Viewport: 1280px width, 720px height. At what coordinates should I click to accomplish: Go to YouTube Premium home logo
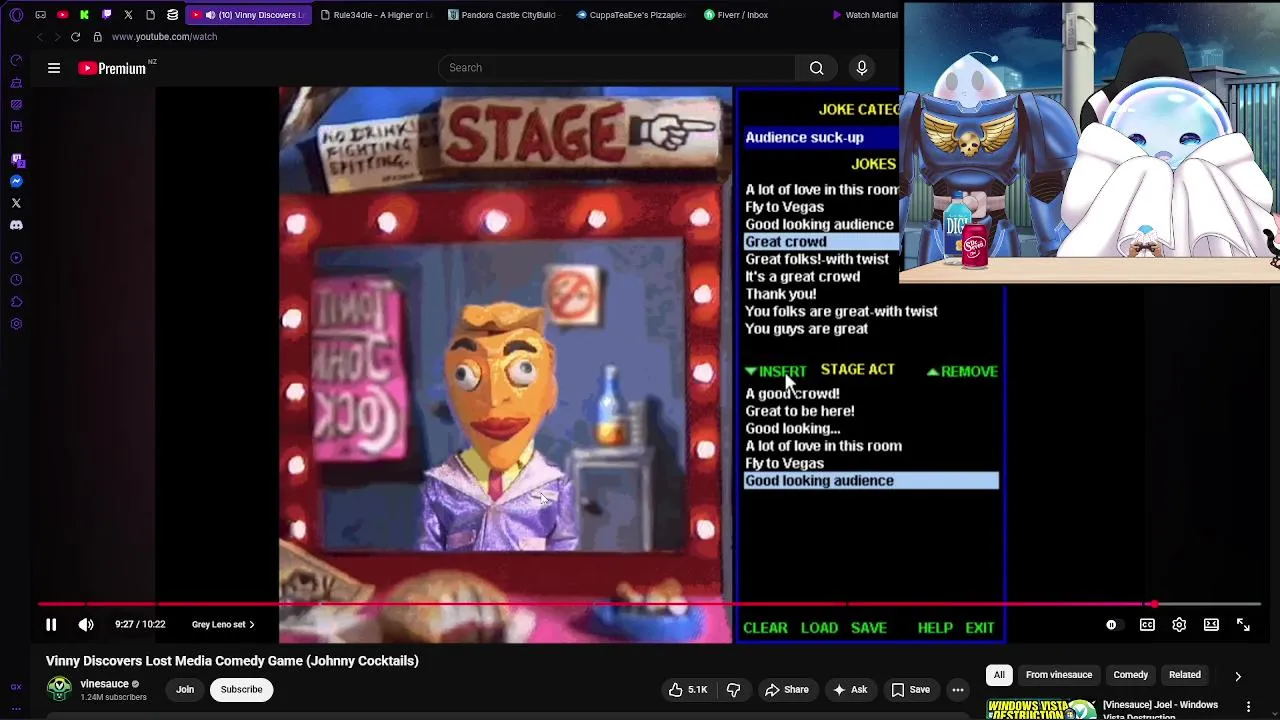pos(112,68)
